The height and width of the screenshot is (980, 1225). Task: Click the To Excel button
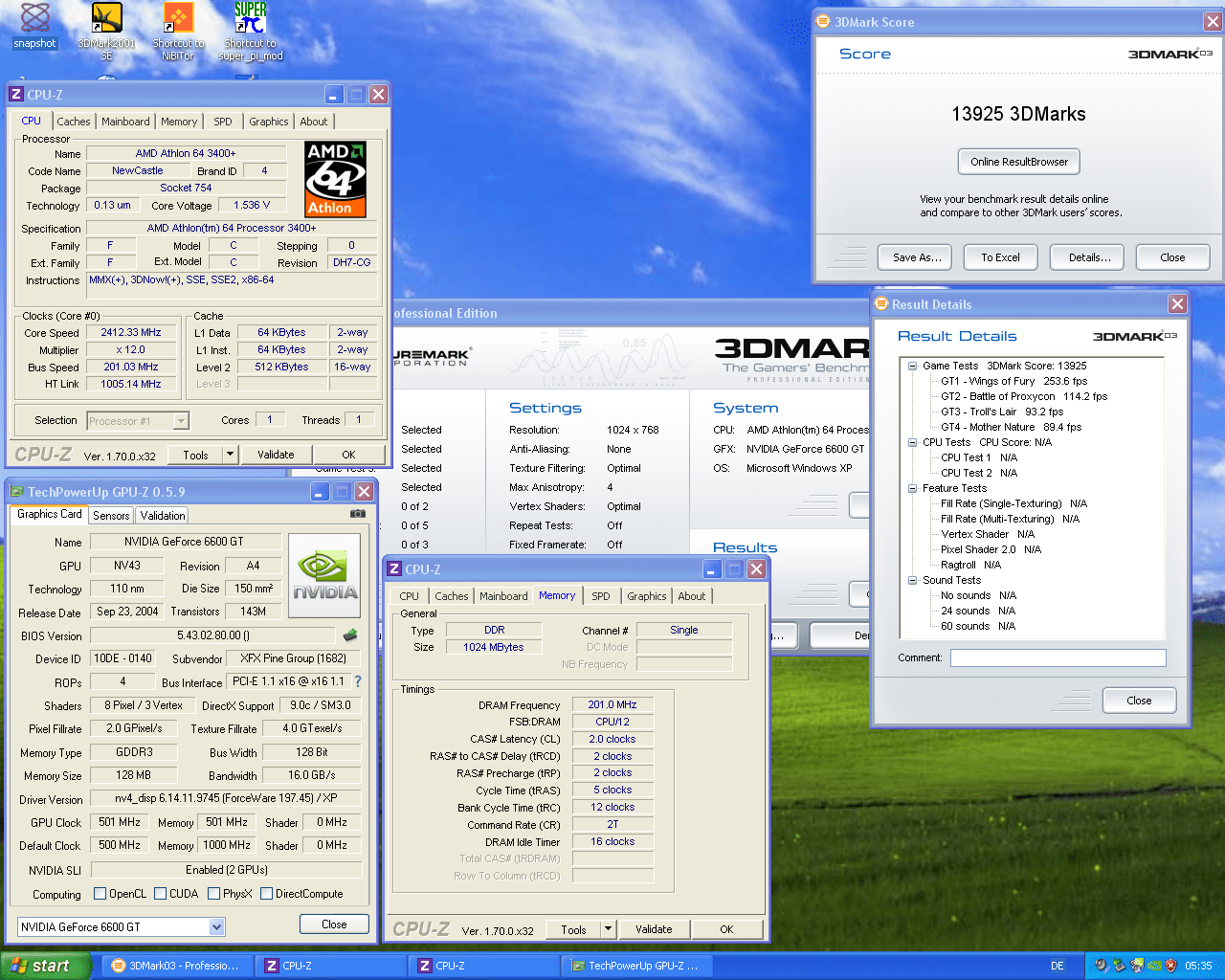click(x=1000, y=257)
